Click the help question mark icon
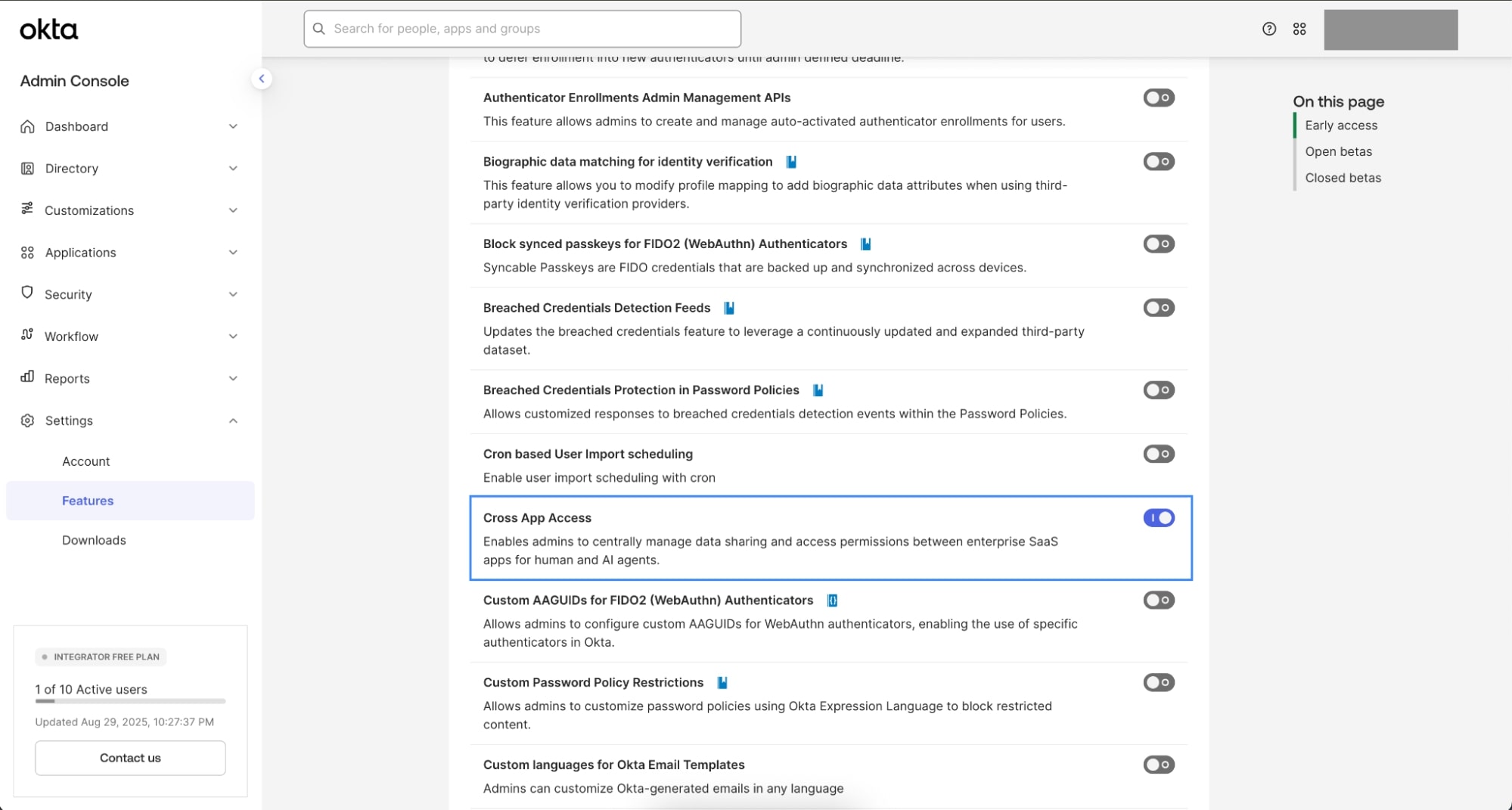The width and height of the screenshot is (1512, 810). [x=1268, y=29]
